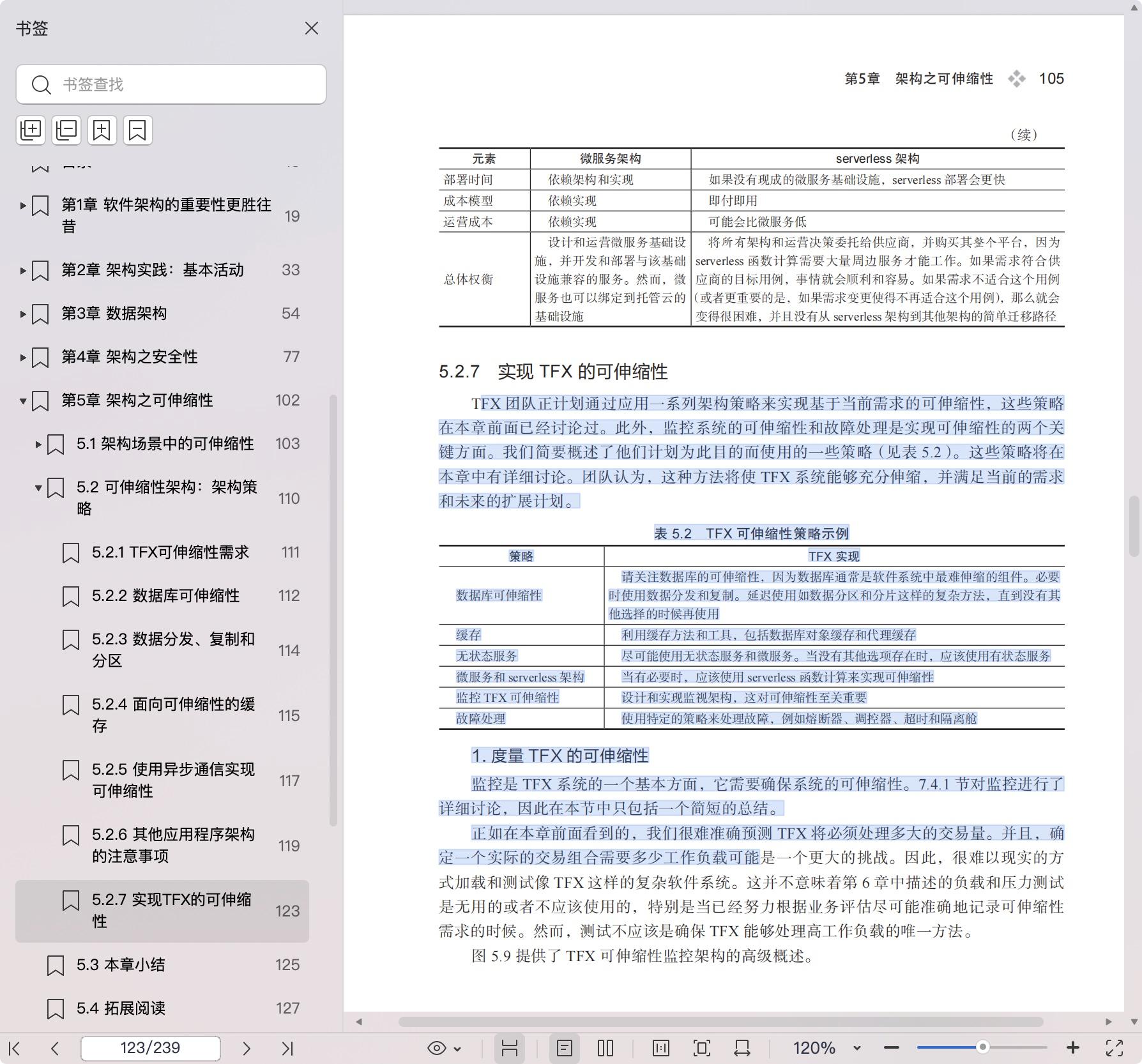Click the search magnifier icon
Viewport: 1142px width, 1064px height.
(42, 85)
